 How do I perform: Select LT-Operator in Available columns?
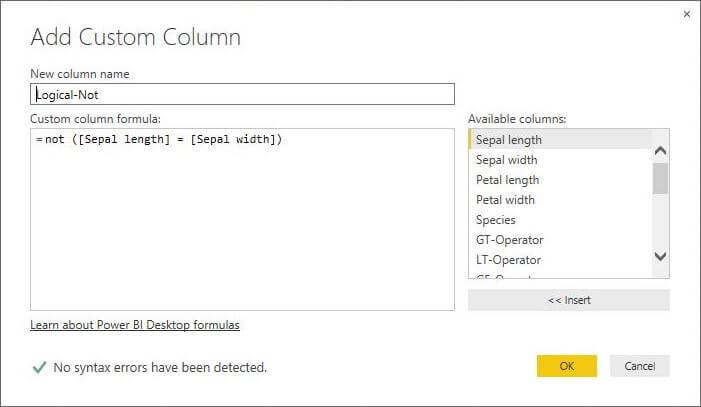[560, 260]
